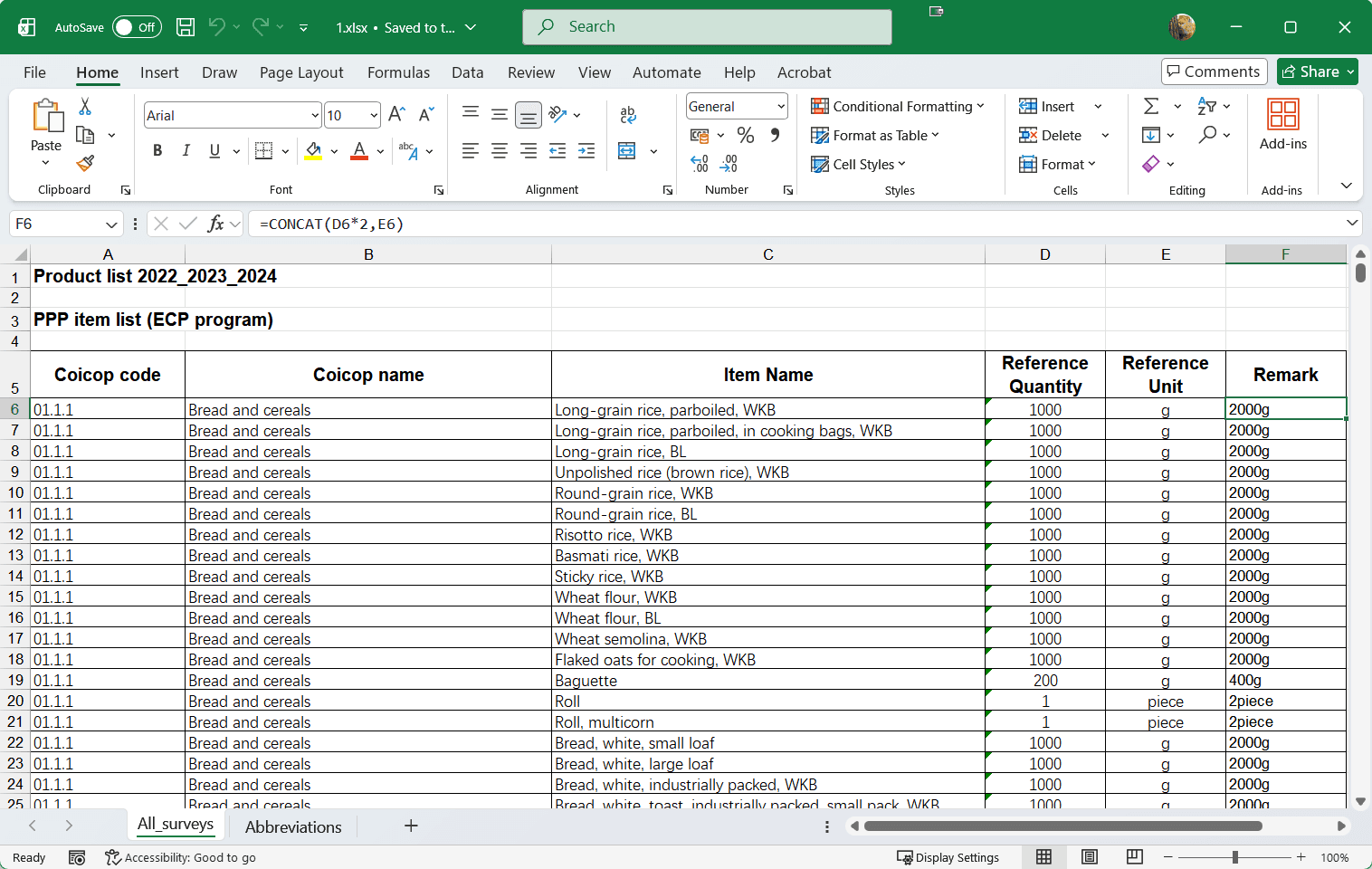Open the Comments pane

(x=1213, y=72)
